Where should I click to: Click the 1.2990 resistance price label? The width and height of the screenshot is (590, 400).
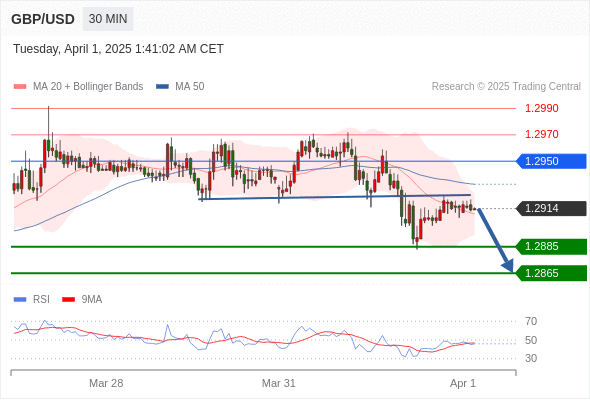pyautogui.click(x=541, y=108)
